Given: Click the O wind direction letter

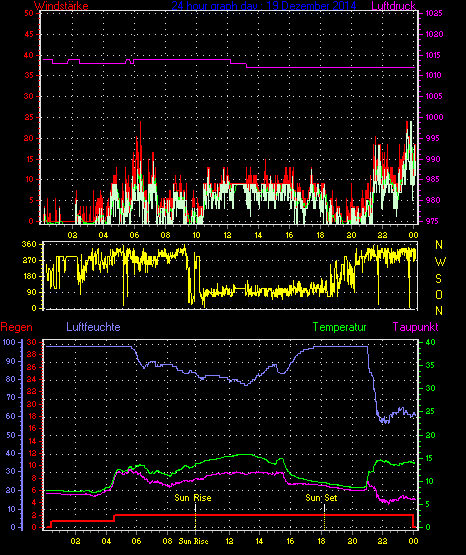Looking at the screenshot, I should 439,294.
